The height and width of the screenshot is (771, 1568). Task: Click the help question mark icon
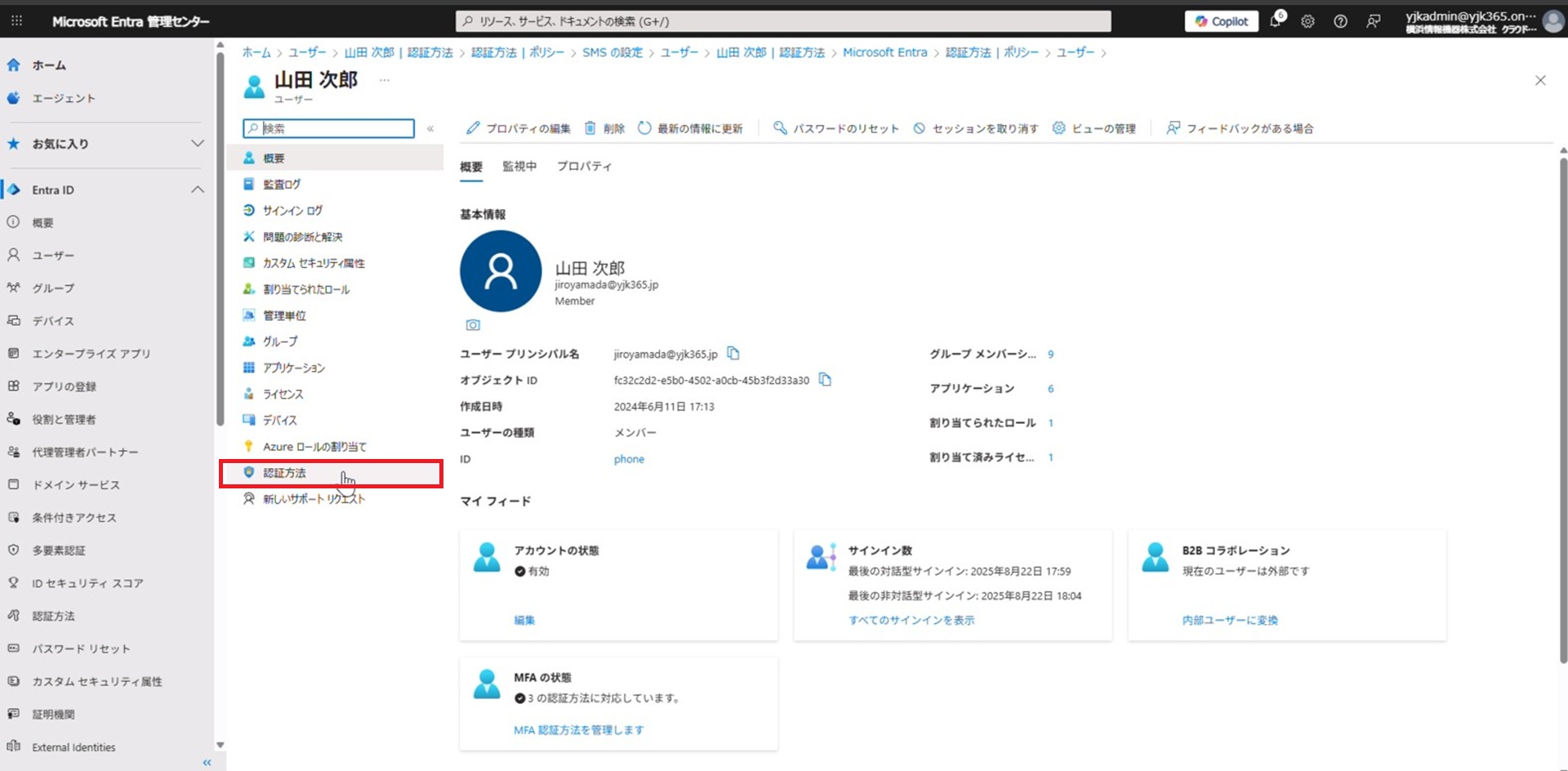coord(1340,22)
